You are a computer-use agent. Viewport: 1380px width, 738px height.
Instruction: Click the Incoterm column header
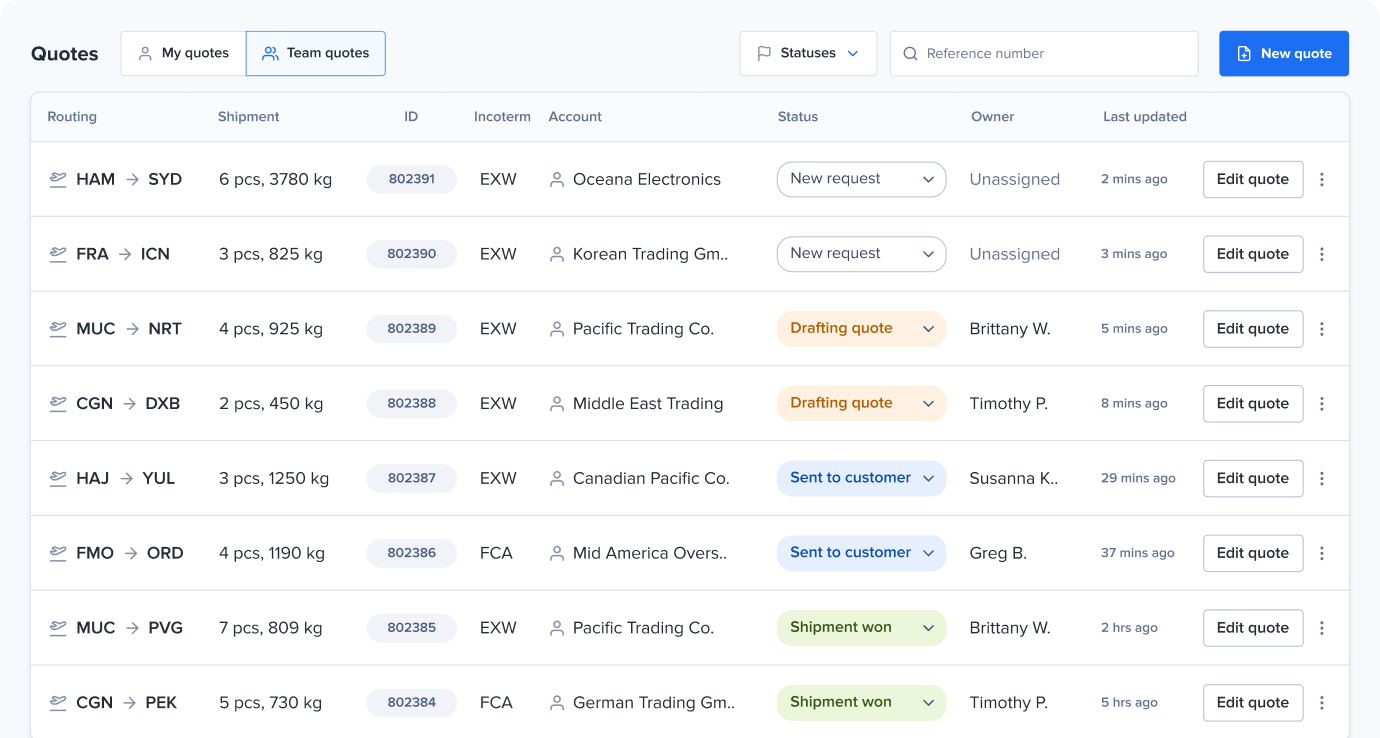(502, 117)
